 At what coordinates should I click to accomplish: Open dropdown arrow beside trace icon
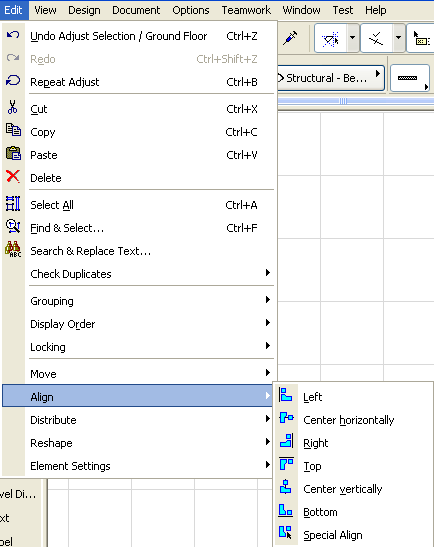(353, 38)
